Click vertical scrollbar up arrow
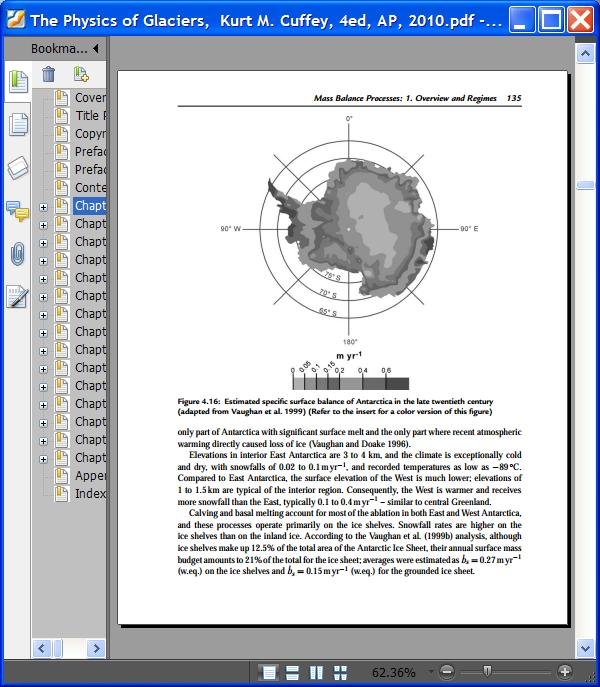Screen dimensions: 600x687 click(585, 53)
